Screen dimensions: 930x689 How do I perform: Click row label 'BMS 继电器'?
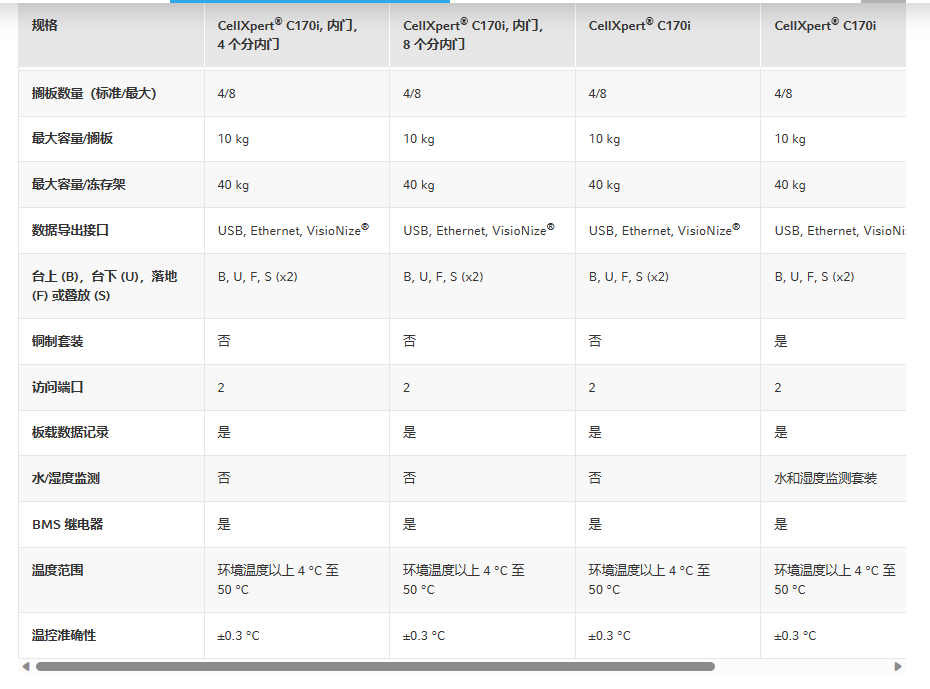[x=68, y=524]
